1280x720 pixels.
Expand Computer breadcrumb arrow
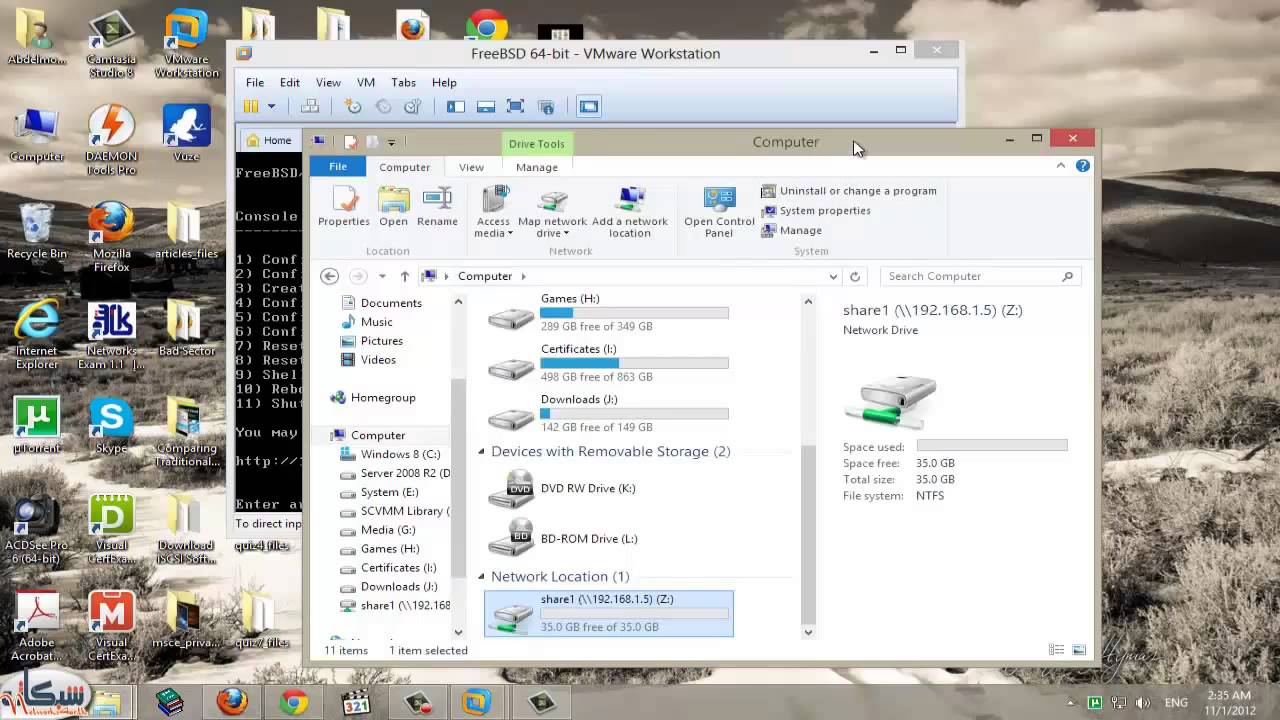tap(523, 276)
